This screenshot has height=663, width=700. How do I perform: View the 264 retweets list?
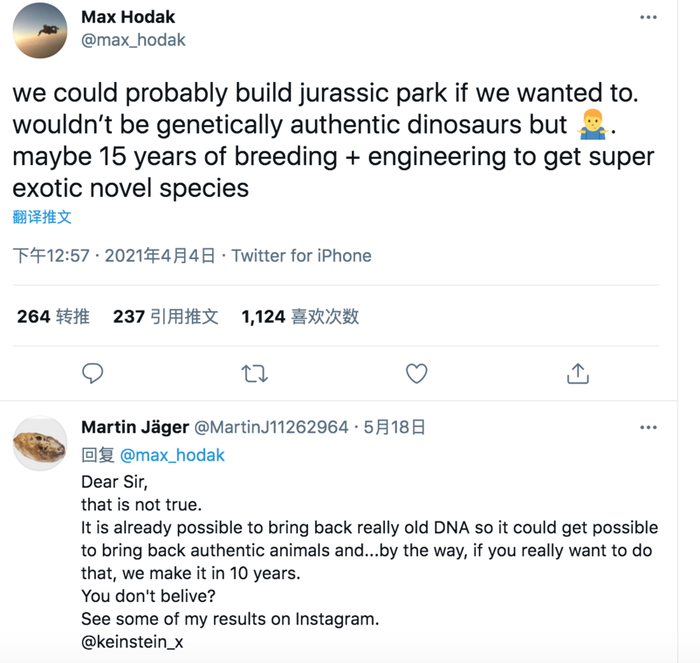click(x=53, y=317)
